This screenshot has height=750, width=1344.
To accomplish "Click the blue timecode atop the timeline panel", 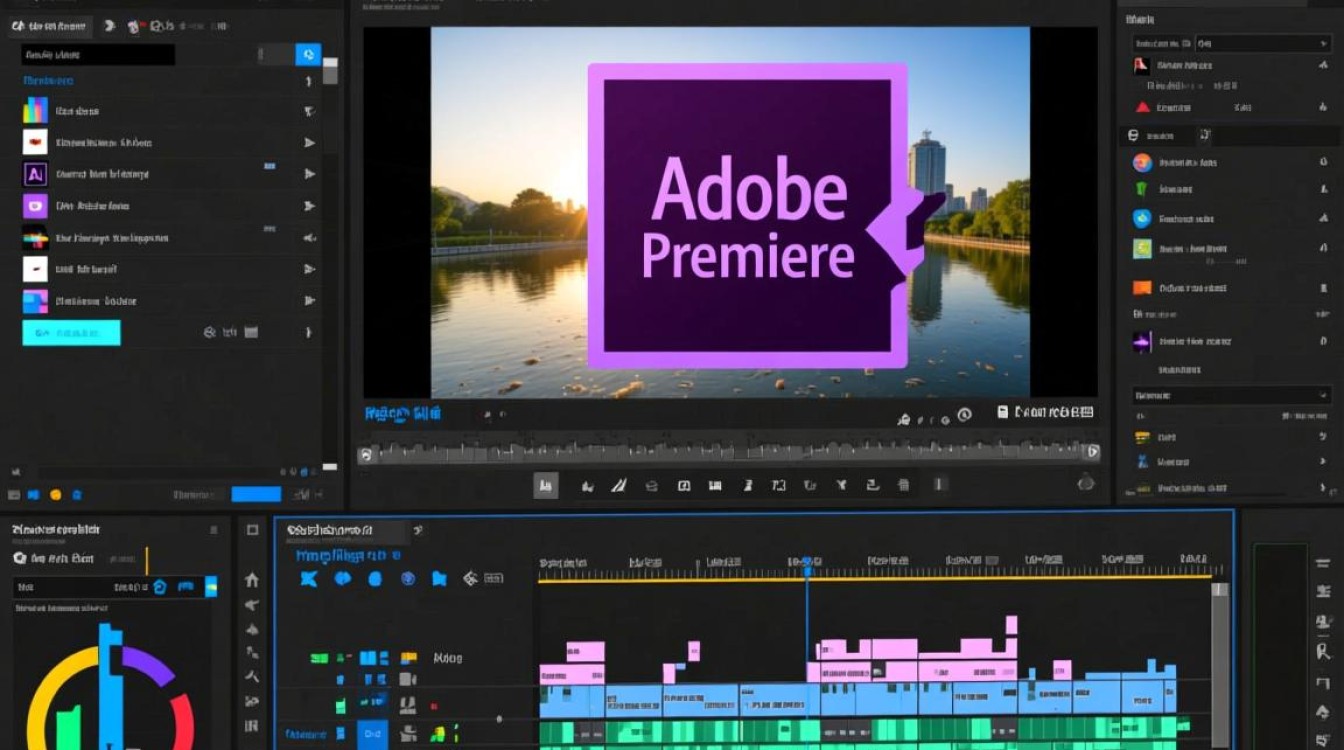I will coord(348,555).
